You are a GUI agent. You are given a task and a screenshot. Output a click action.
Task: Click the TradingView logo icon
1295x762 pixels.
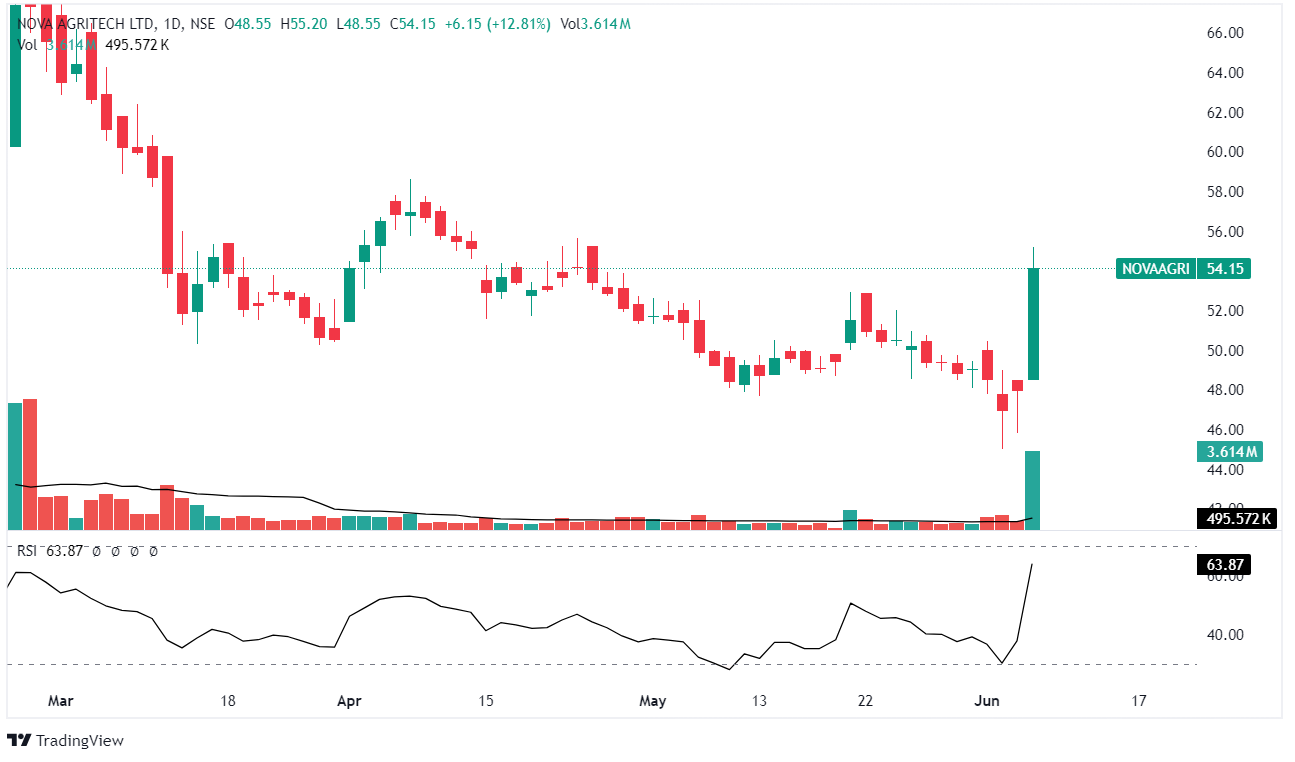click(x=19, y=741)
